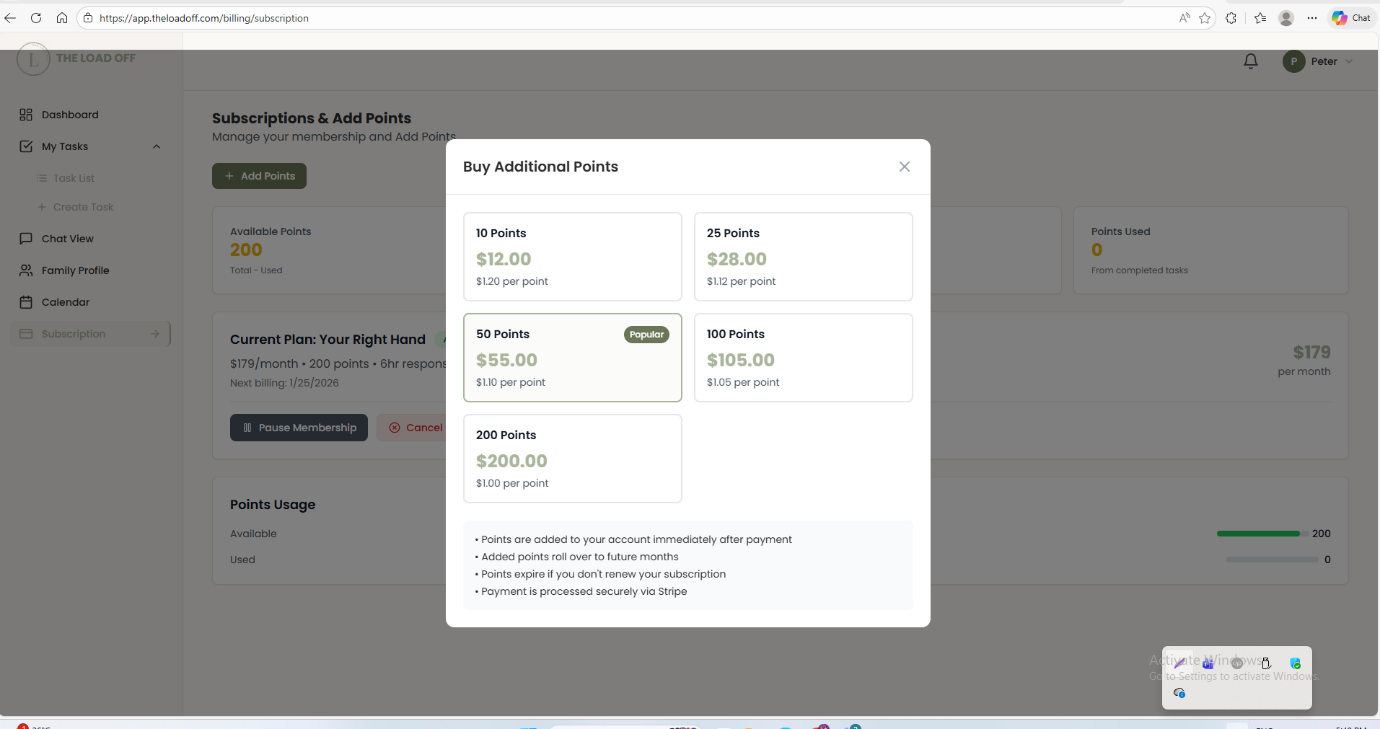1380x729 pixels.
Task: Click The Load Off logo
Action: click(x=76, y=59)
